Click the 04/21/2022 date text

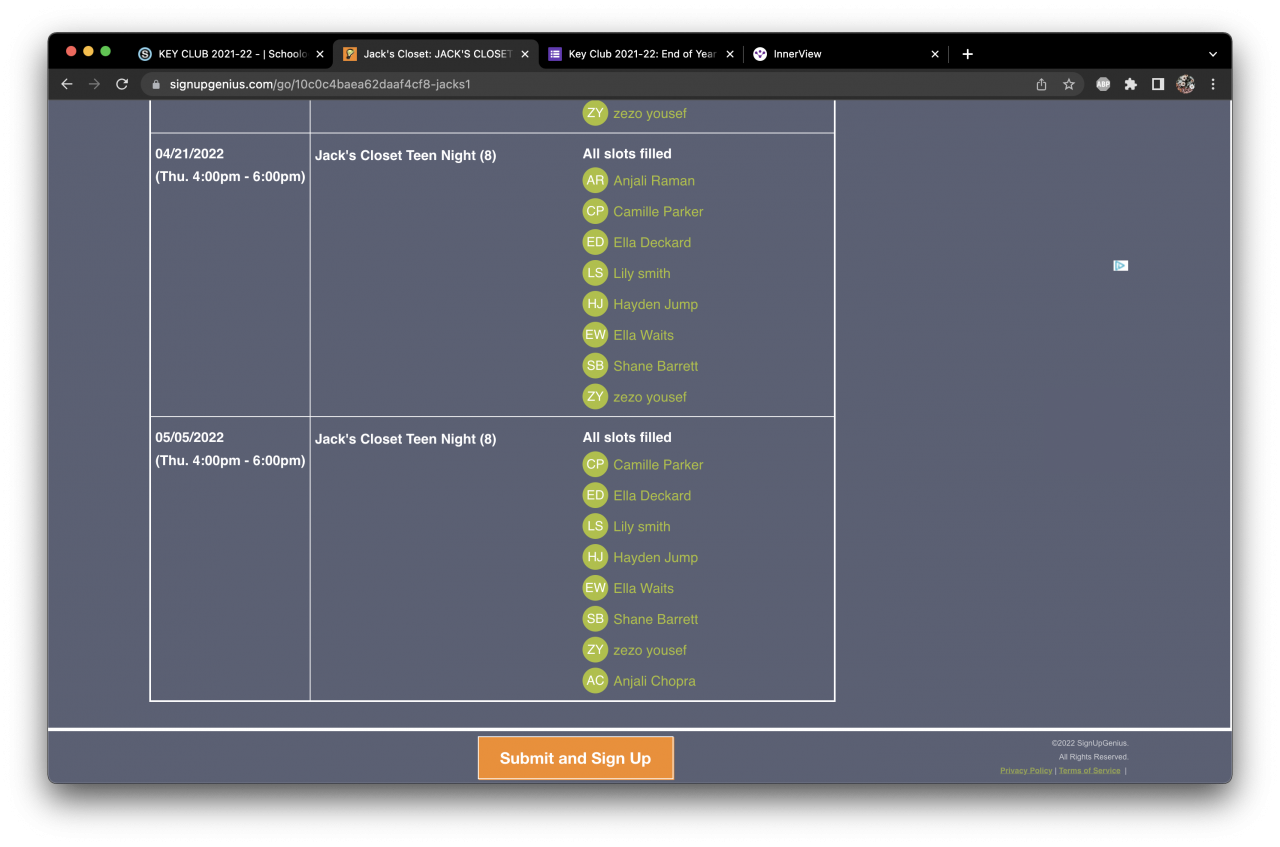(190, 154)
